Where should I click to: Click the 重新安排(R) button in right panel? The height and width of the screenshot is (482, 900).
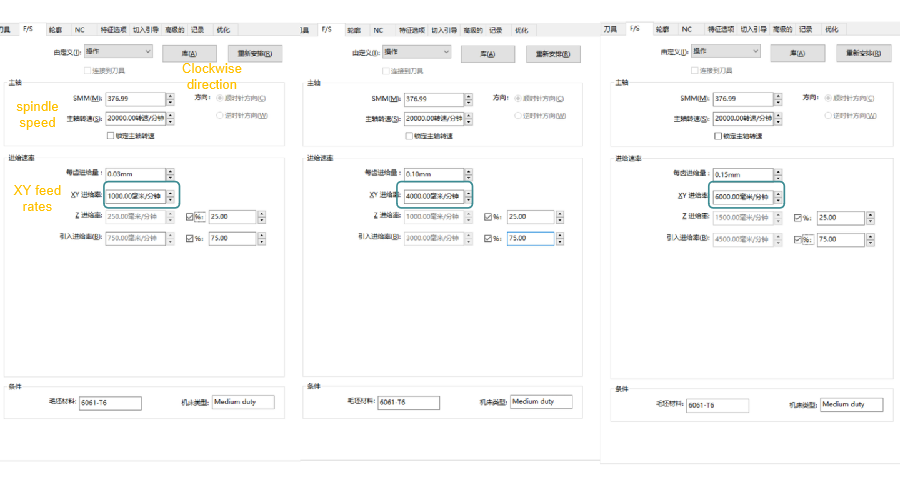(x=863, y=53)
